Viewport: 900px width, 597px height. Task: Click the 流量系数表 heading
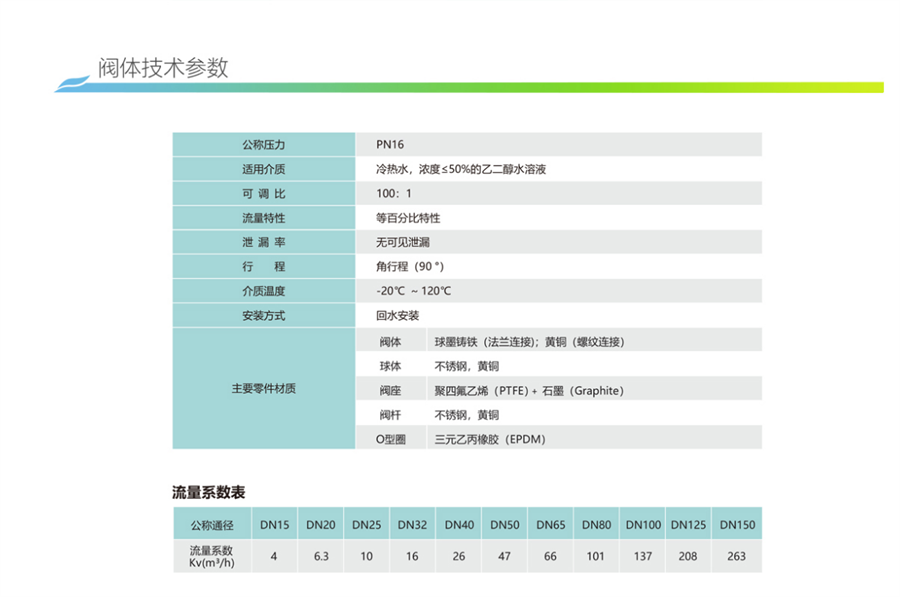coord(209,492)
